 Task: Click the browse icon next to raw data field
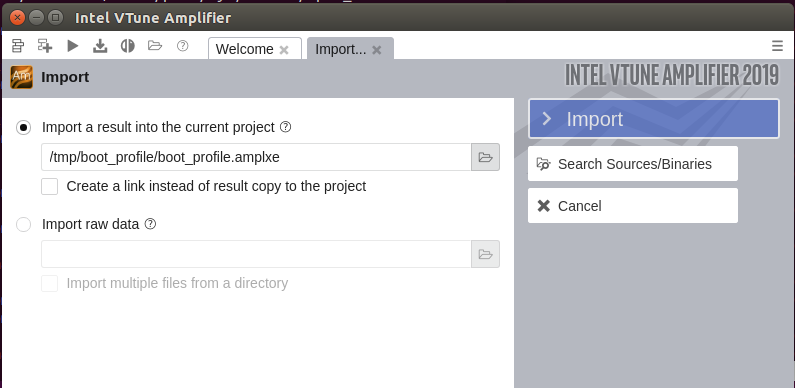[485, 254]
